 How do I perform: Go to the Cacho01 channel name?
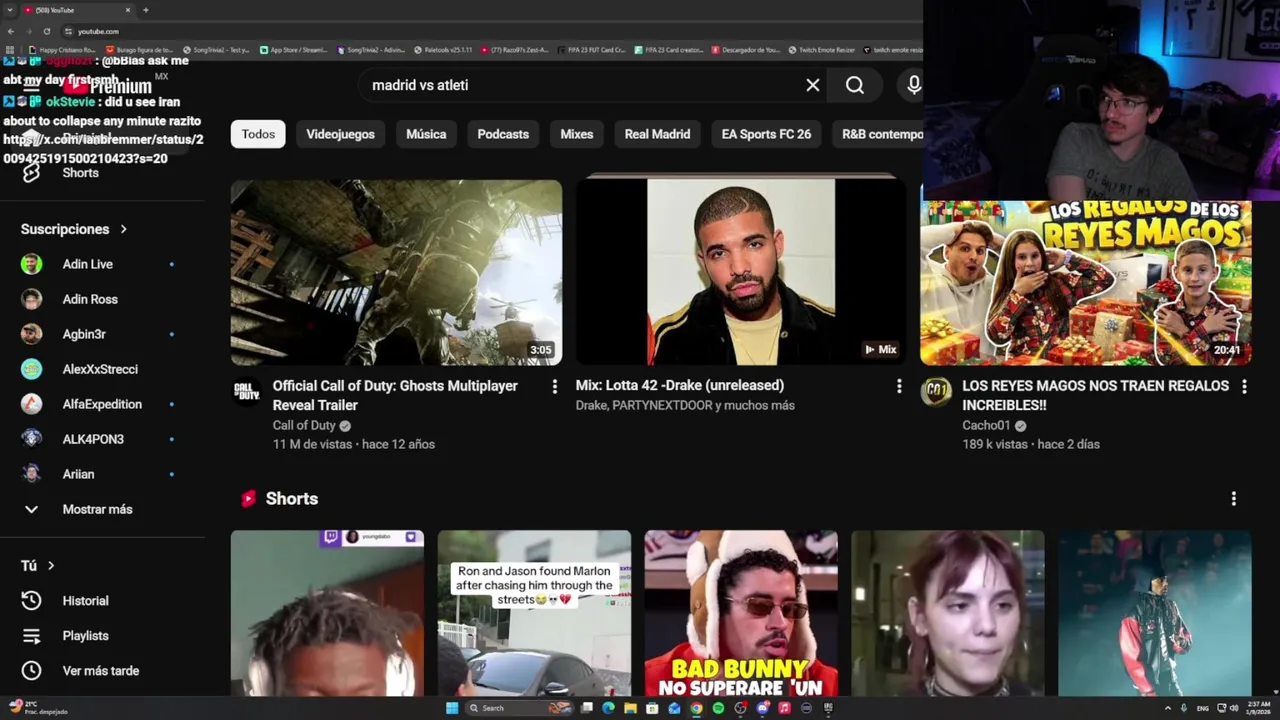pyautogui.click(x=986, y=425)
